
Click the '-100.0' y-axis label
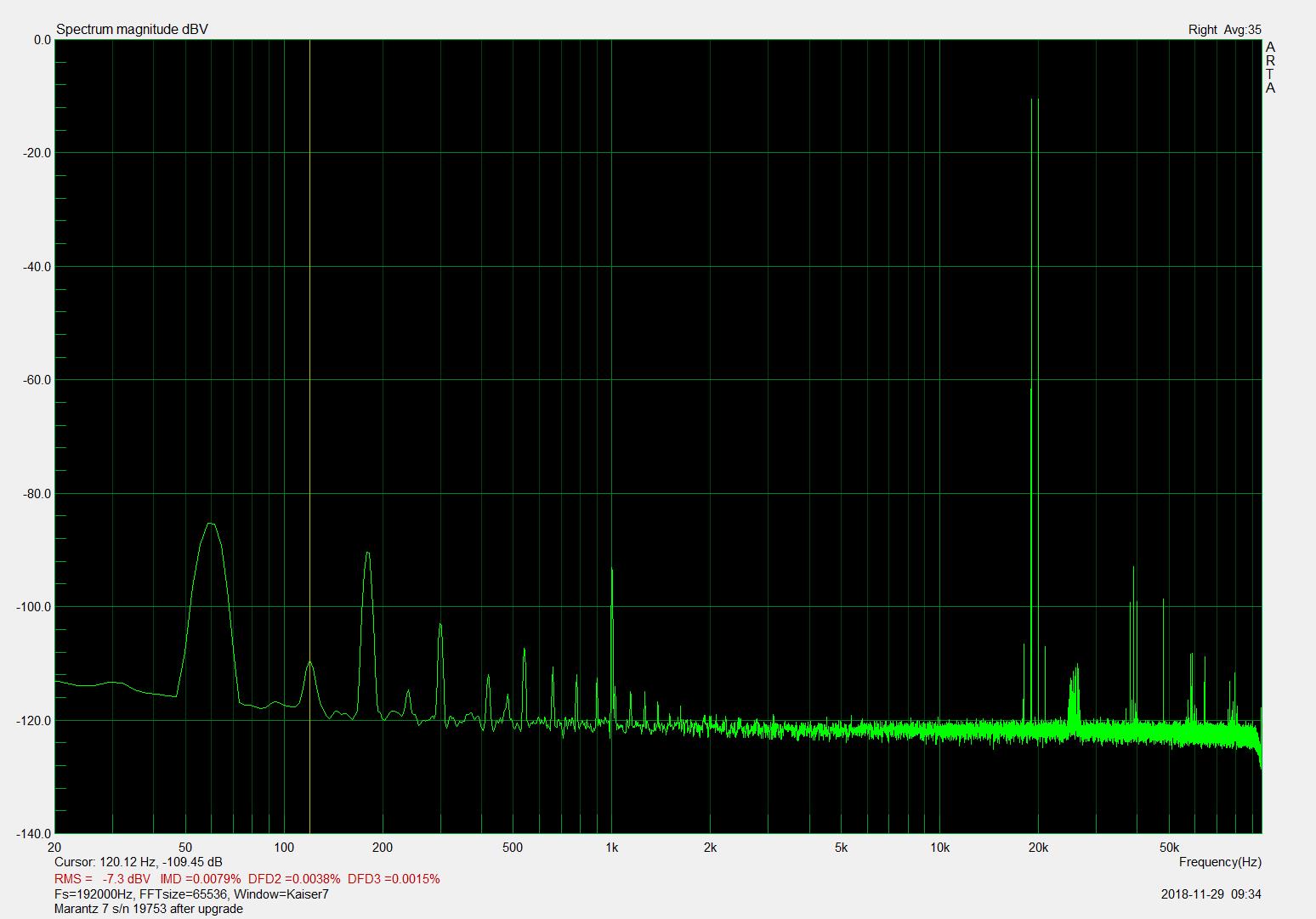(35, 607)
